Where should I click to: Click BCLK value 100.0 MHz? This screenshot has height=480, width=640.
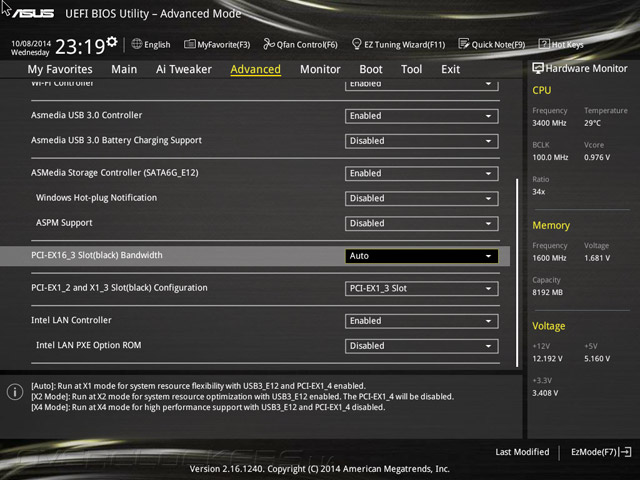(550, 157)
